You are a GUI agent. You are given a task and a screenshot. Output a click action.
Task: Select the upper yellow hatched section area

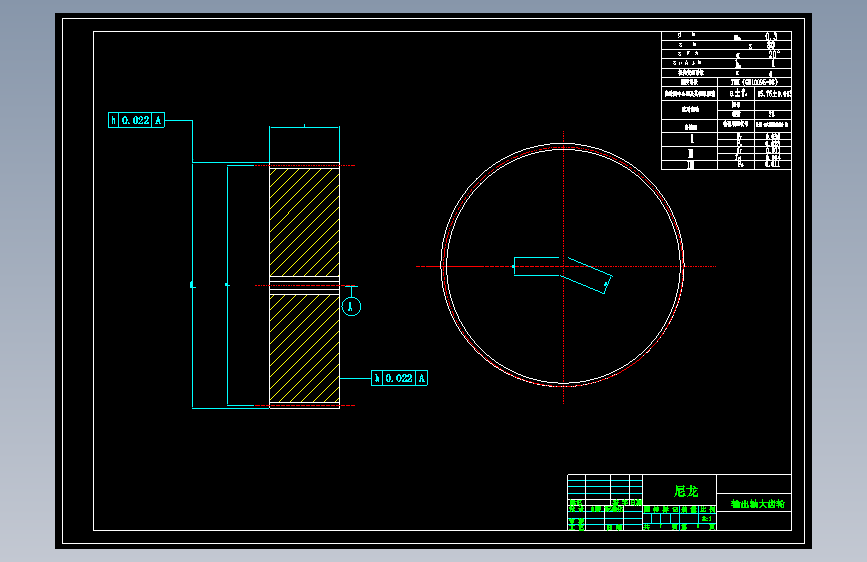click(x=305, y=222)
